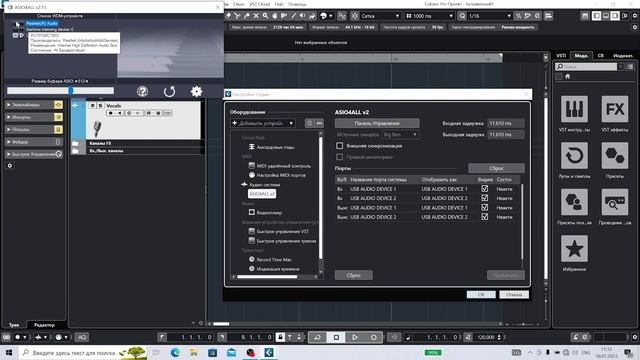Enable external sync checkbox

[340, 145]
